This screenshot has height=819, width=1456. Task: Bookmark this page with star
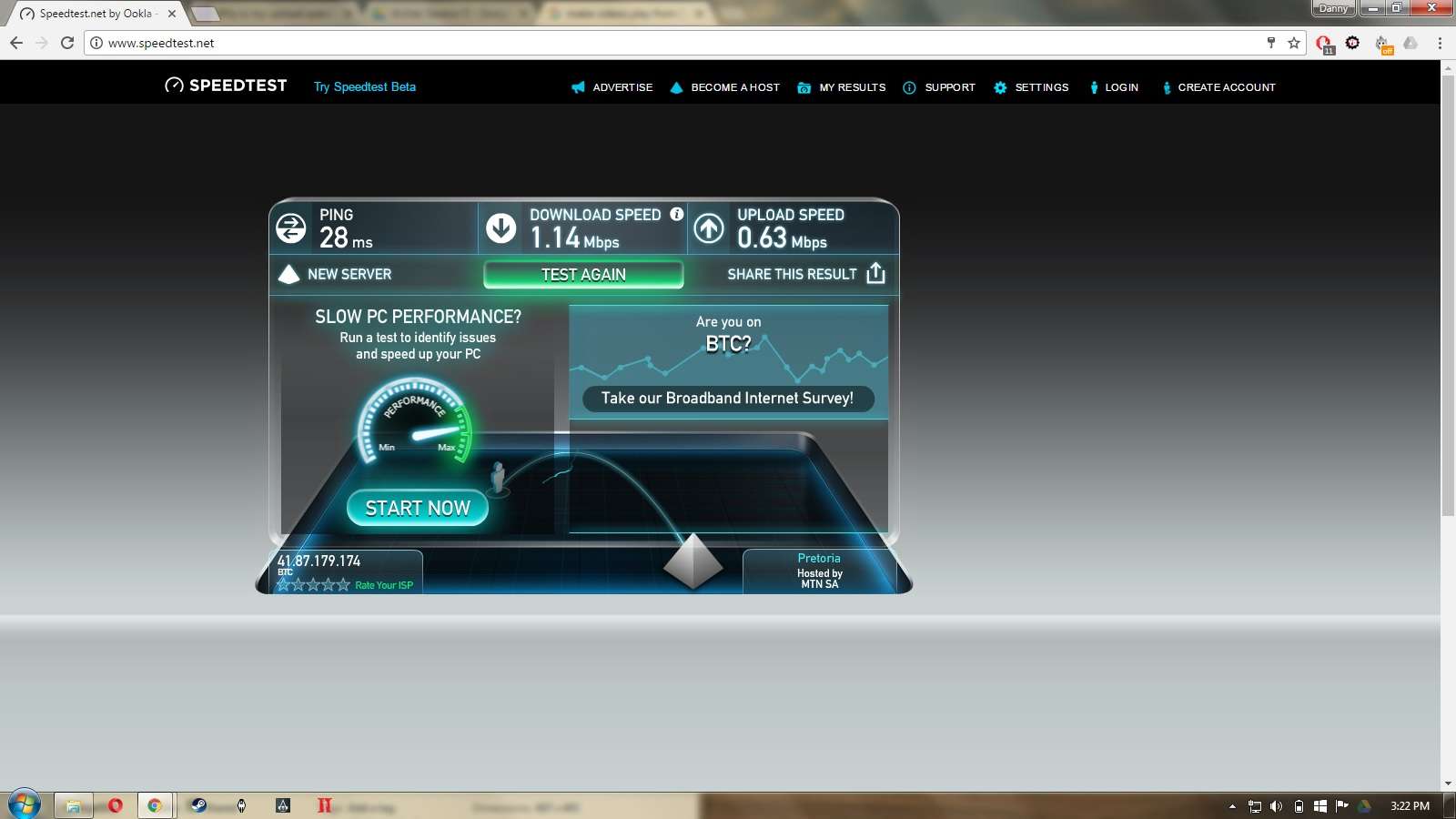[1294, 43]
